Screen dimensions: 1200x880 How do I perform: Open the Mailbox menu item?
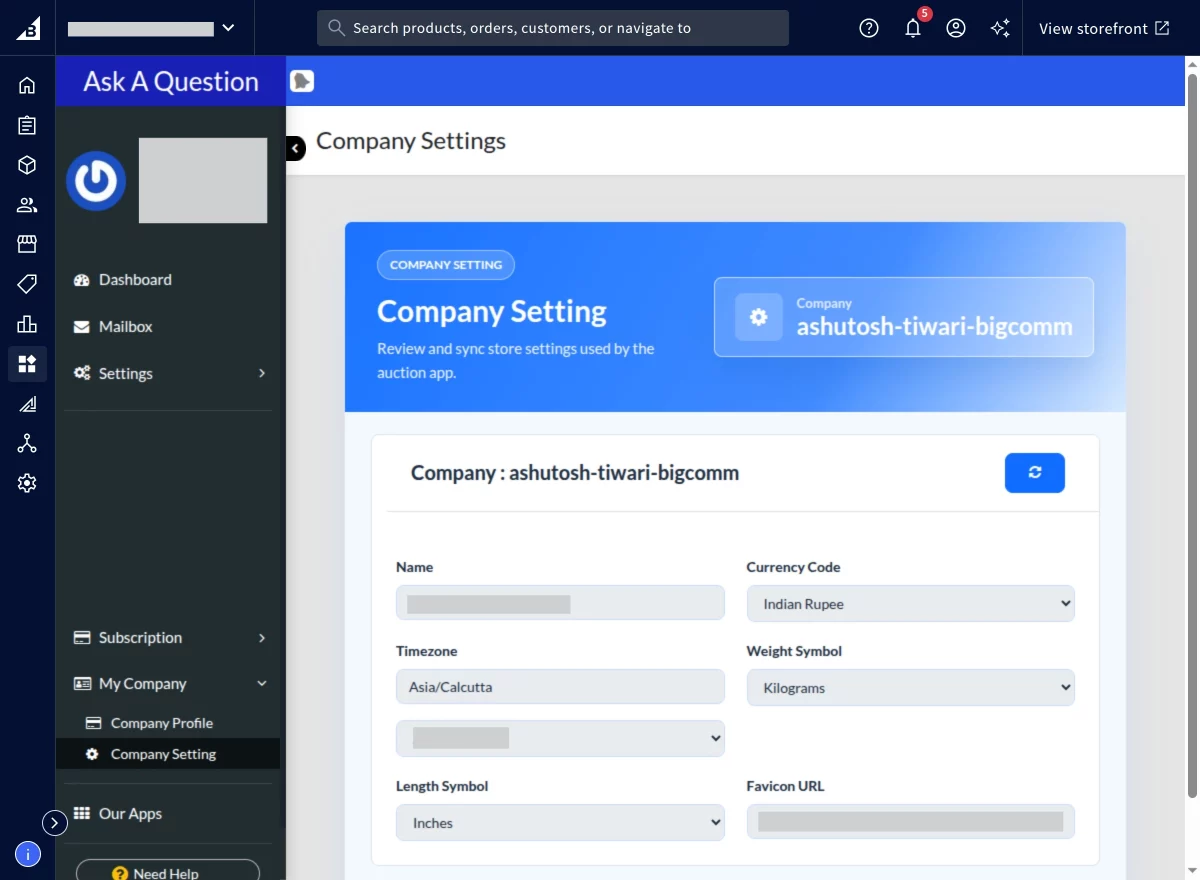(125, 327)
